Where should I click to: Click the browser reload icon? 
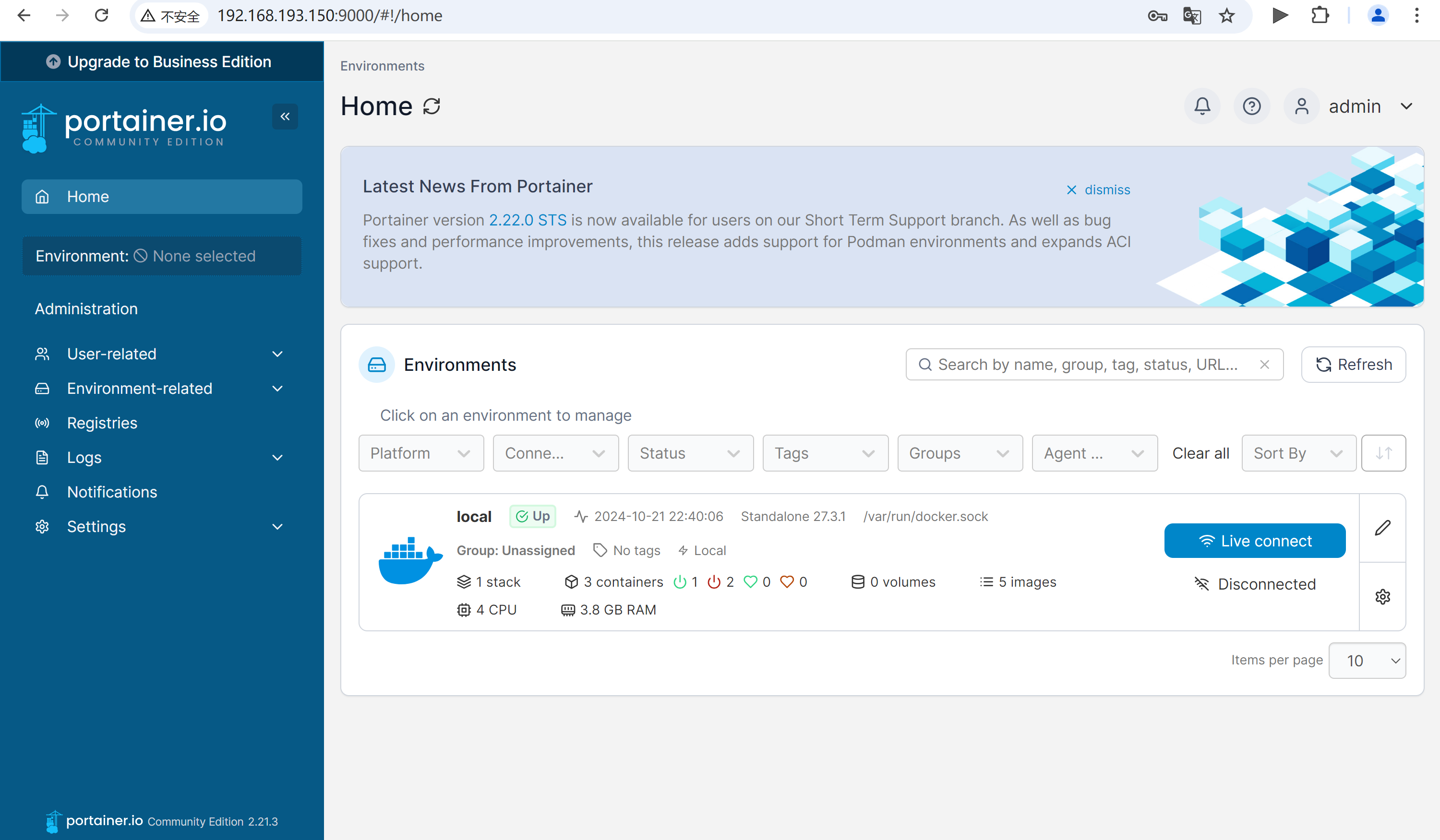[x=102, y=16]
